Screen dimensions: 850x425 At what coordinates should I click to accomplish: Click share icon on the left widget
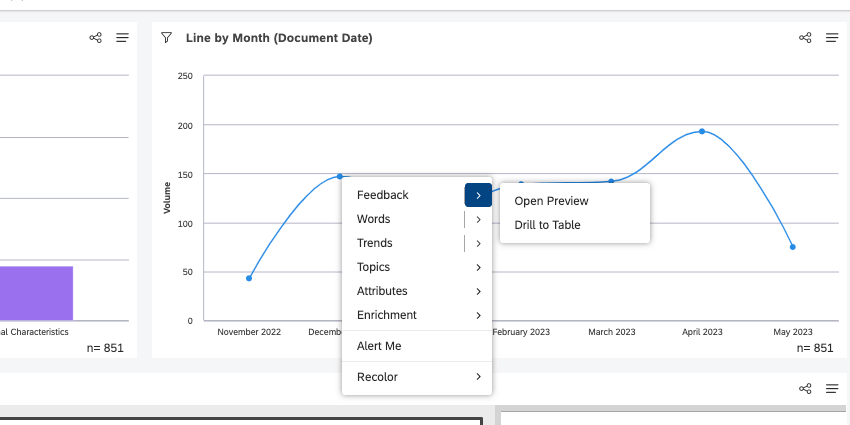pos(95,38)
